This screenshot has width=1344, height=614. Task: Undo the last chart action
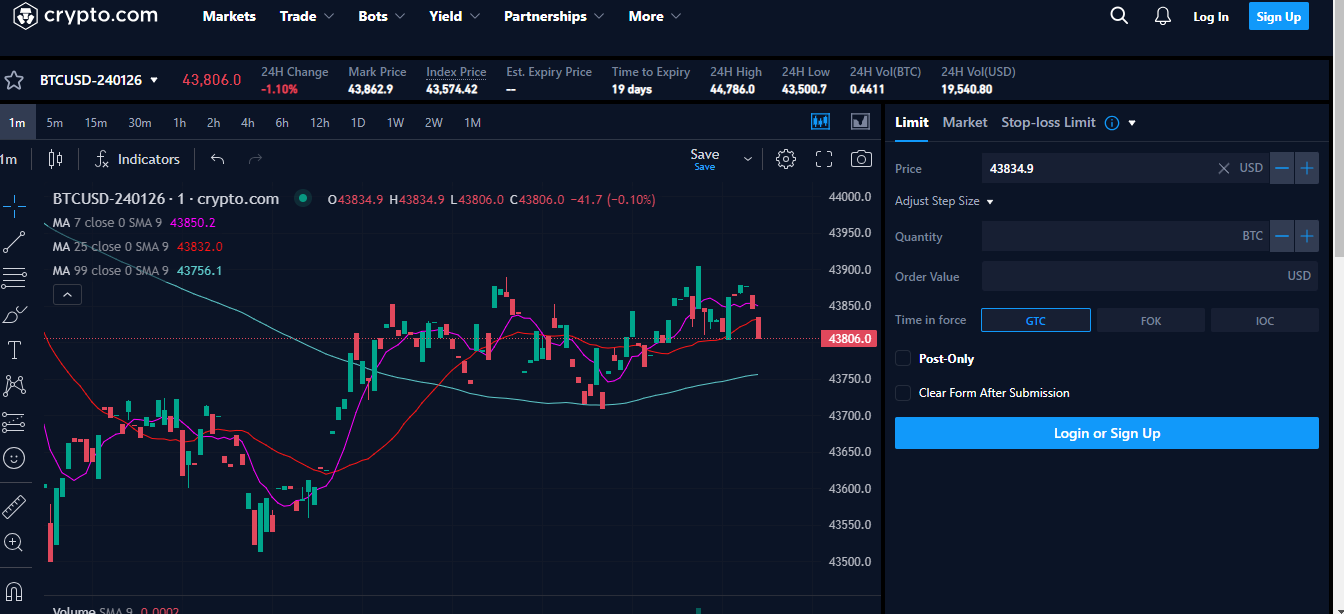point(218,159)
